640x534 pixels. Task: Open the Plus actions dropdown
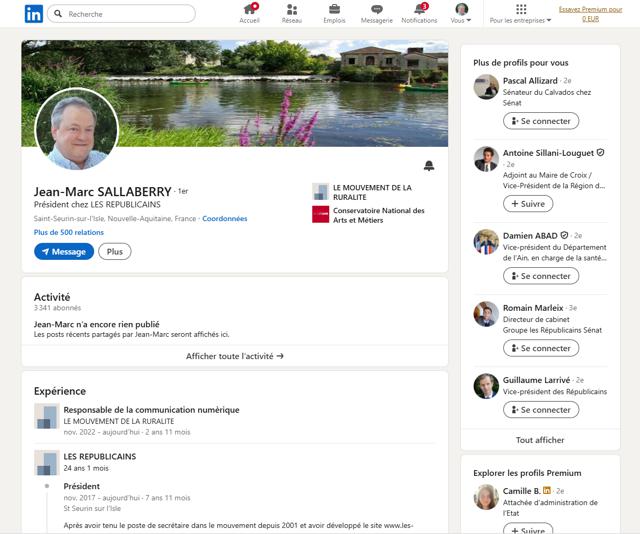tap(115, 252)
